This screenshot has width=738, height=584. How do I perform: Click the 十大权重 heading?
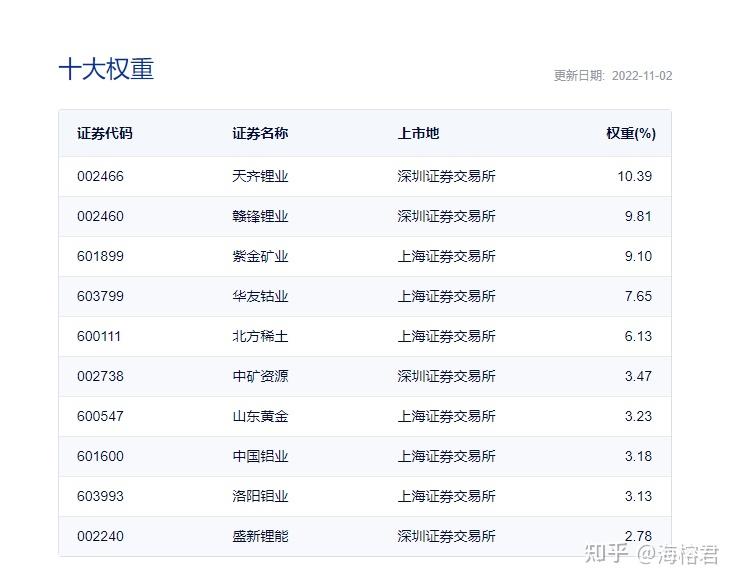[x=106, y=69]
